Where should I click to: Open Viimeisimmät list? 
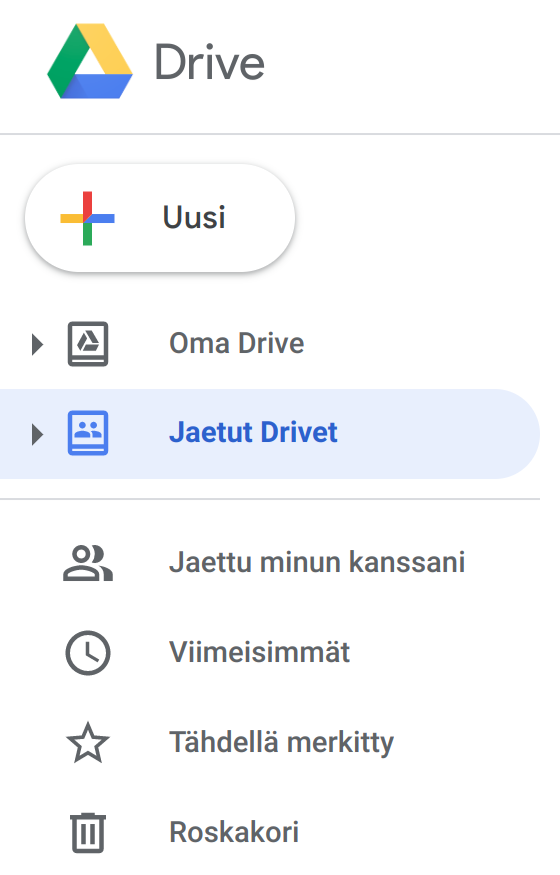(x=259, y=652)
